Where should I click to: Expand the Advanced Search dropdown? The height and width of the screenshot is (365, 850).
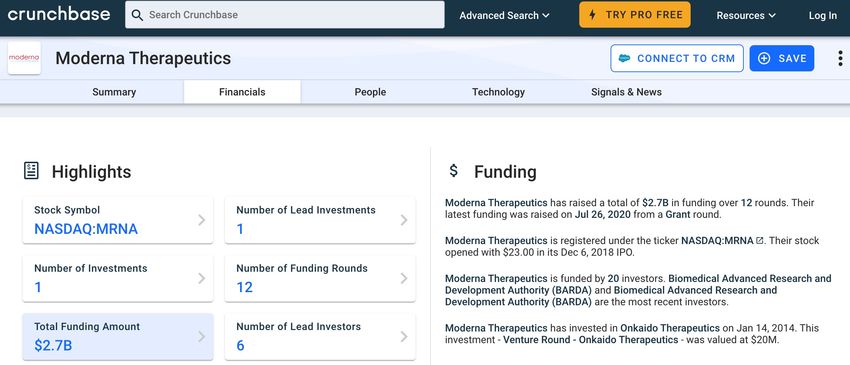[x=504, y=15]
